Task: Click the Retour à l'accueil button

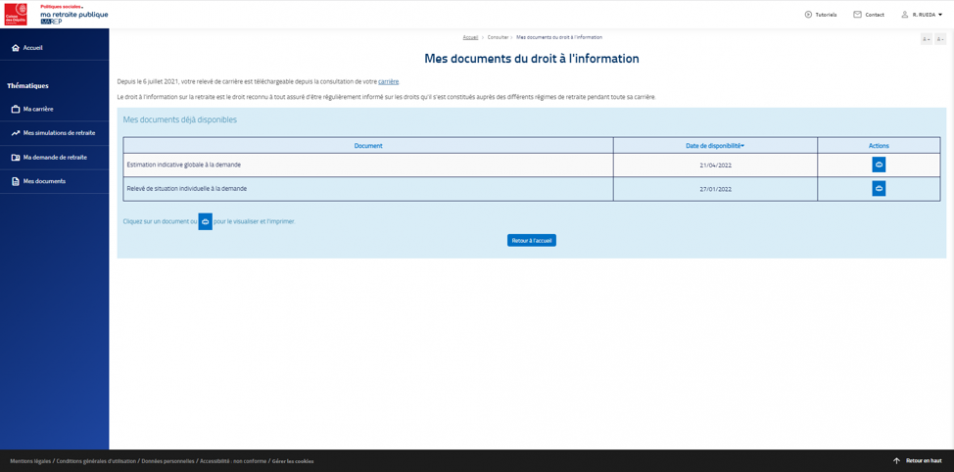Action: (532, 241)
